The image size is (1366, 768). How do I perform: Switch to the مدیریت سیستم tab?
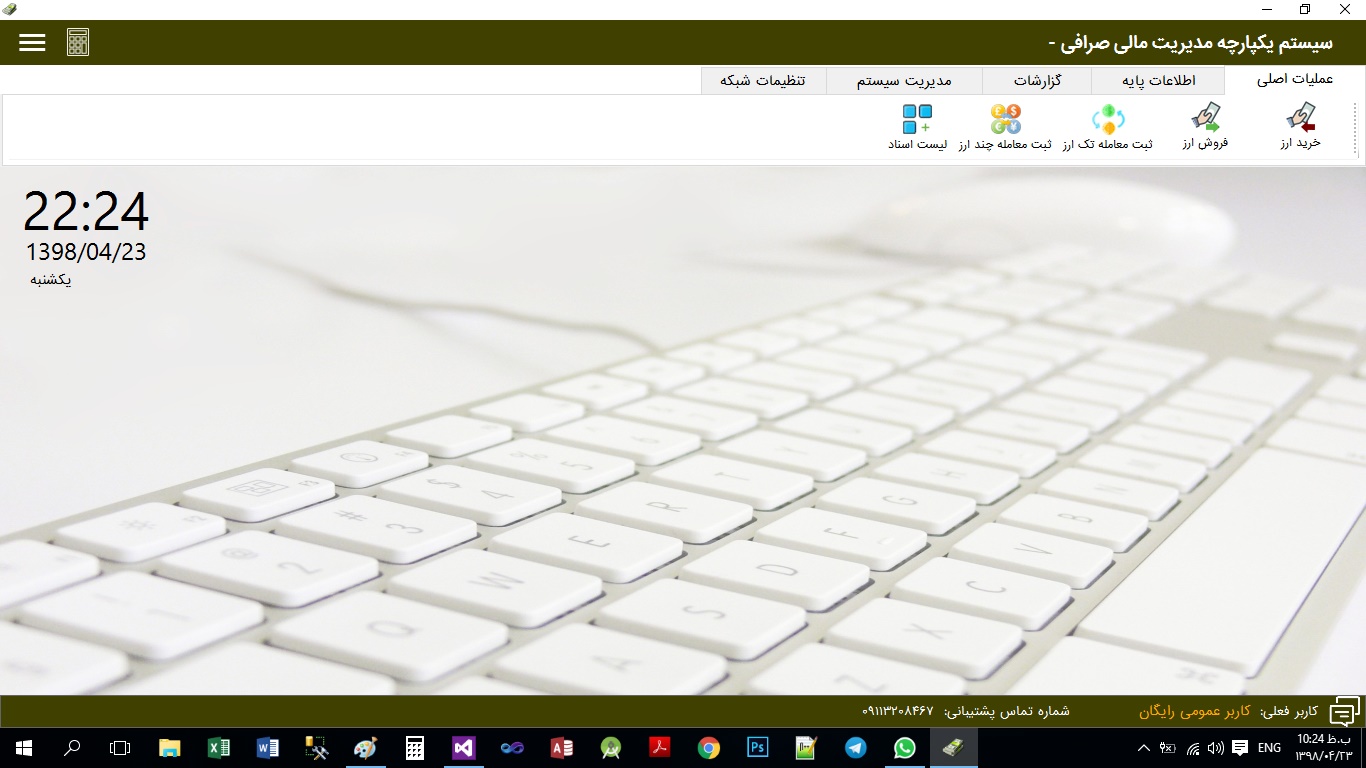point(904,81)
